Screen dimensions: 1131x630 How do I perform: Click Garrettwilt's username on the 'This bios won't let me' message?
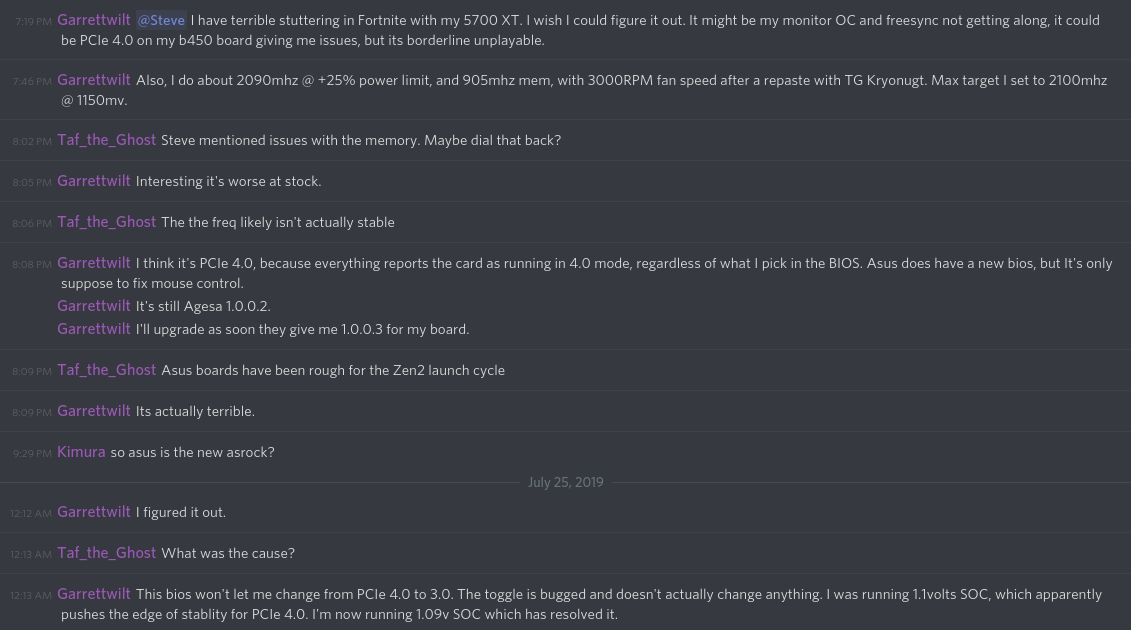(x=94, y=594)
